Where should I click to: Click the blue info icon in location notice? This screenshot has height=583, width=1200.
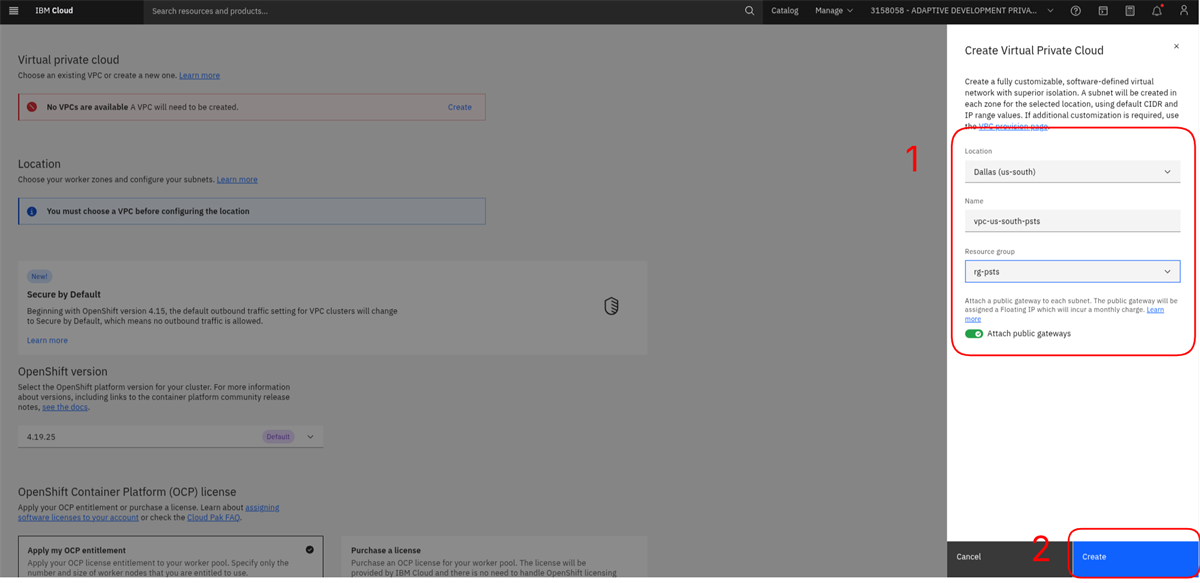click(32, 211)
